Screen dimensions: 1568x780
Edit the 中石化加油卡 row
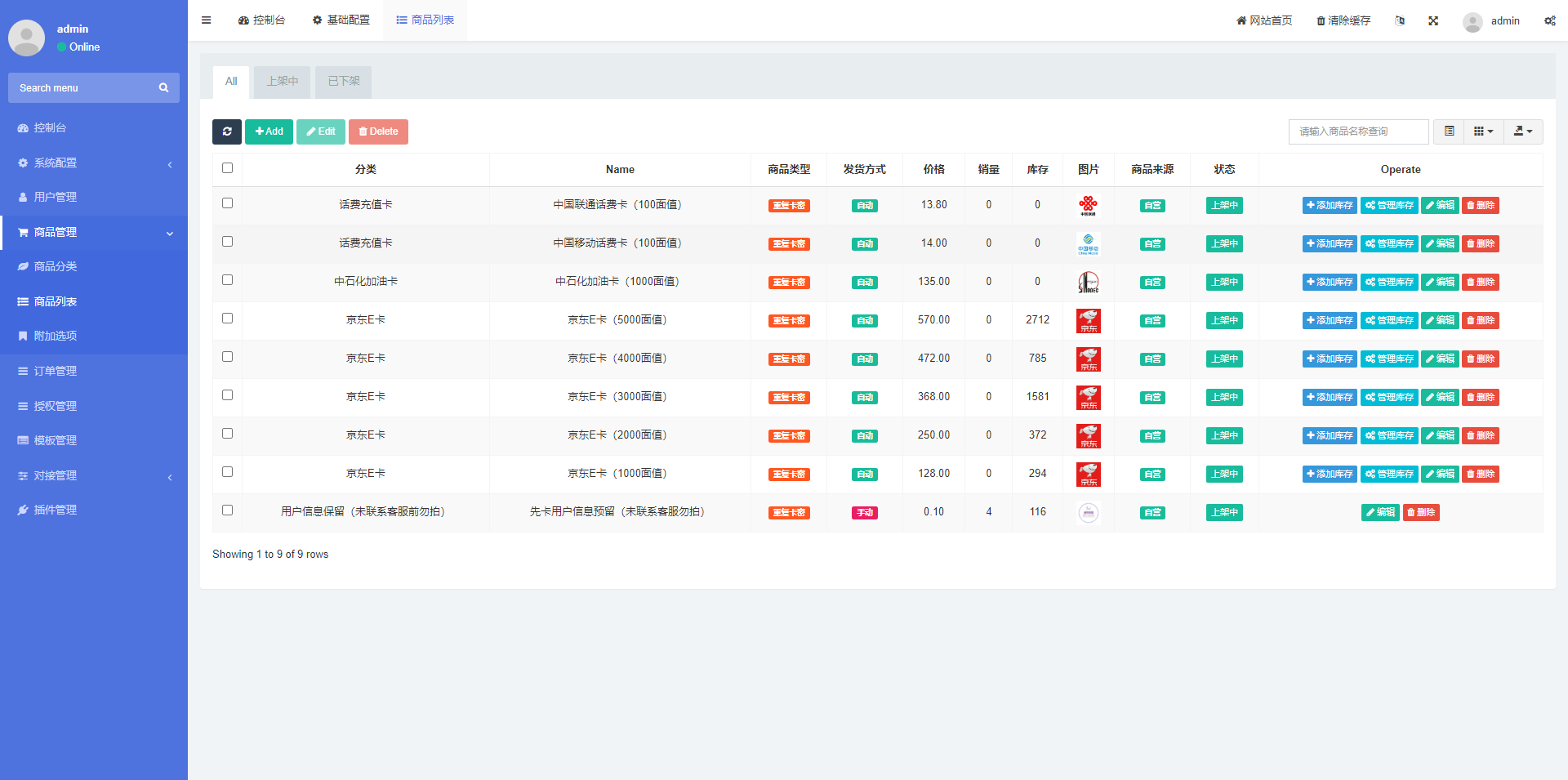tap(1440, 282)
